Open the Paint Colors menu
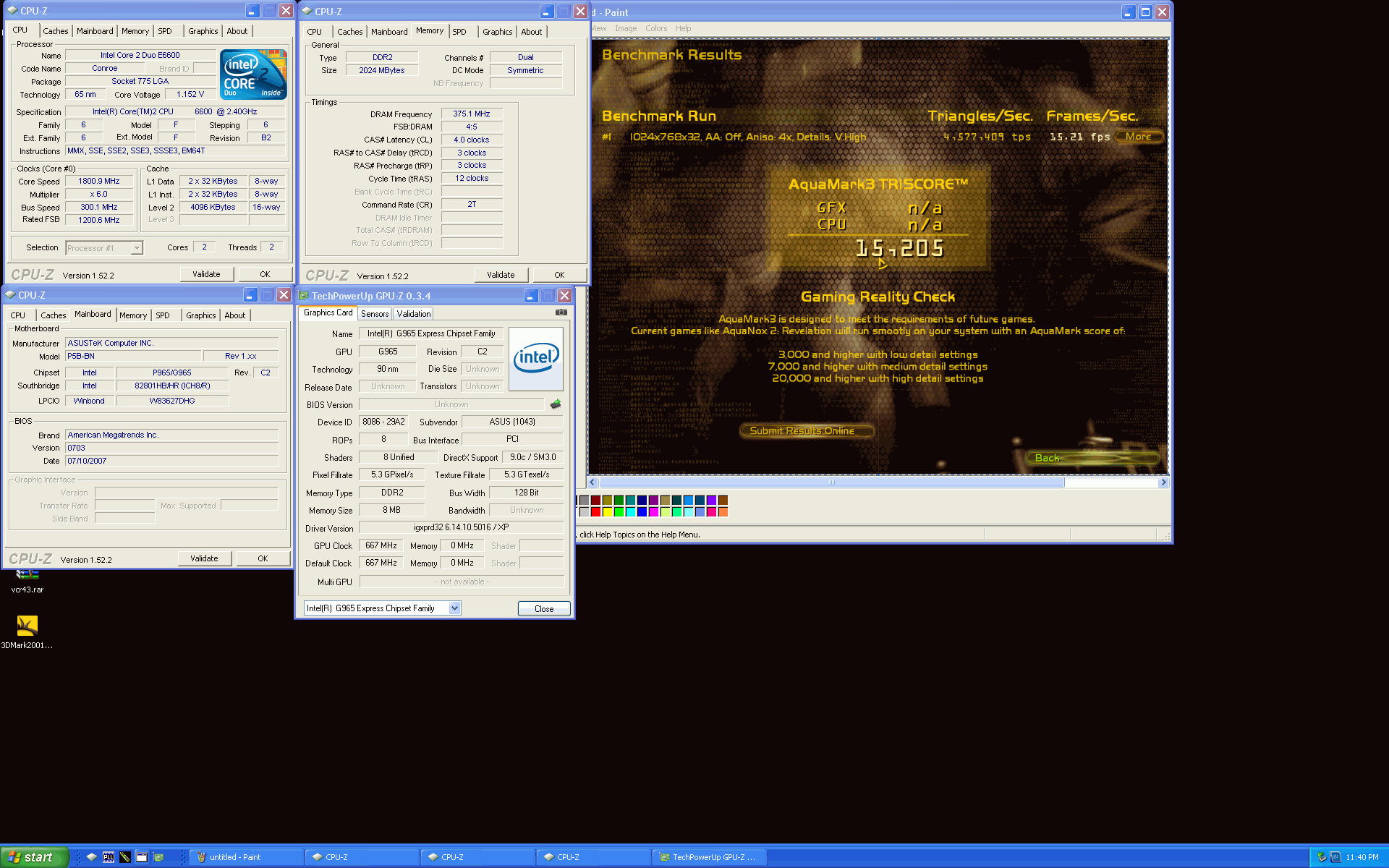 point(656,29)
